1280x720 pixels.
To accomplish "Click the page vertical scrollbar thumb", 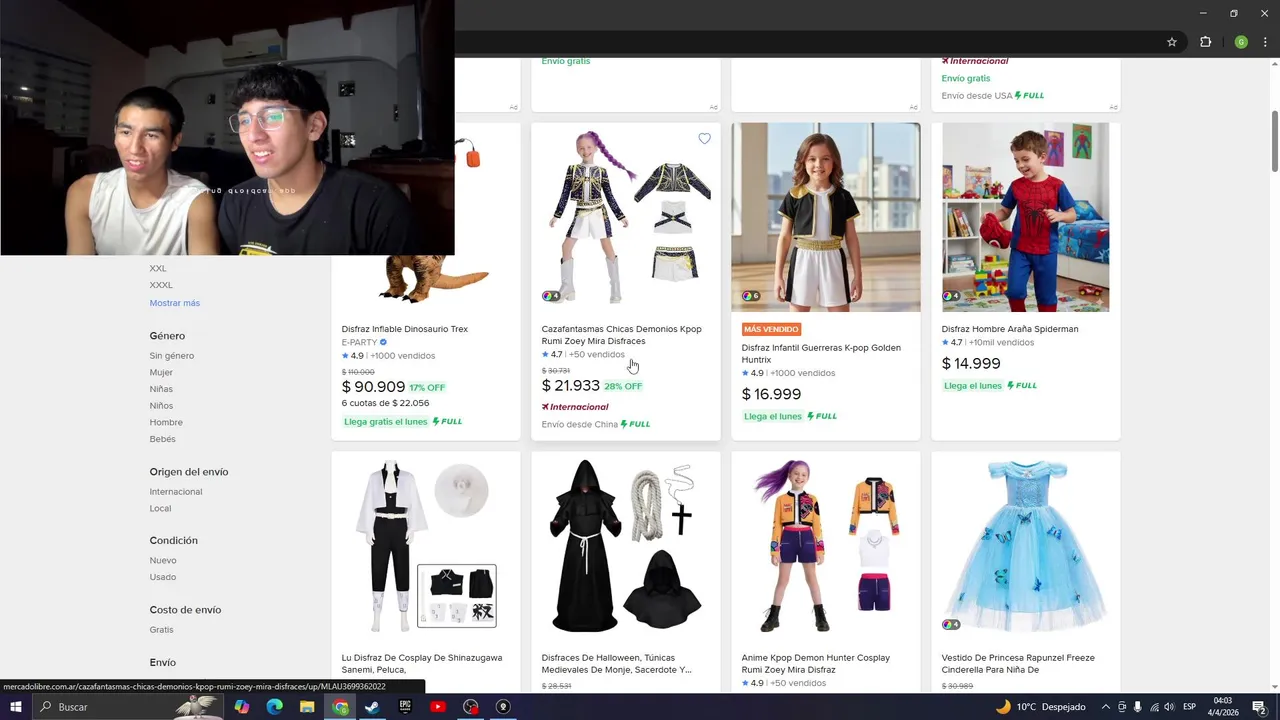I will pos(1275,140).
